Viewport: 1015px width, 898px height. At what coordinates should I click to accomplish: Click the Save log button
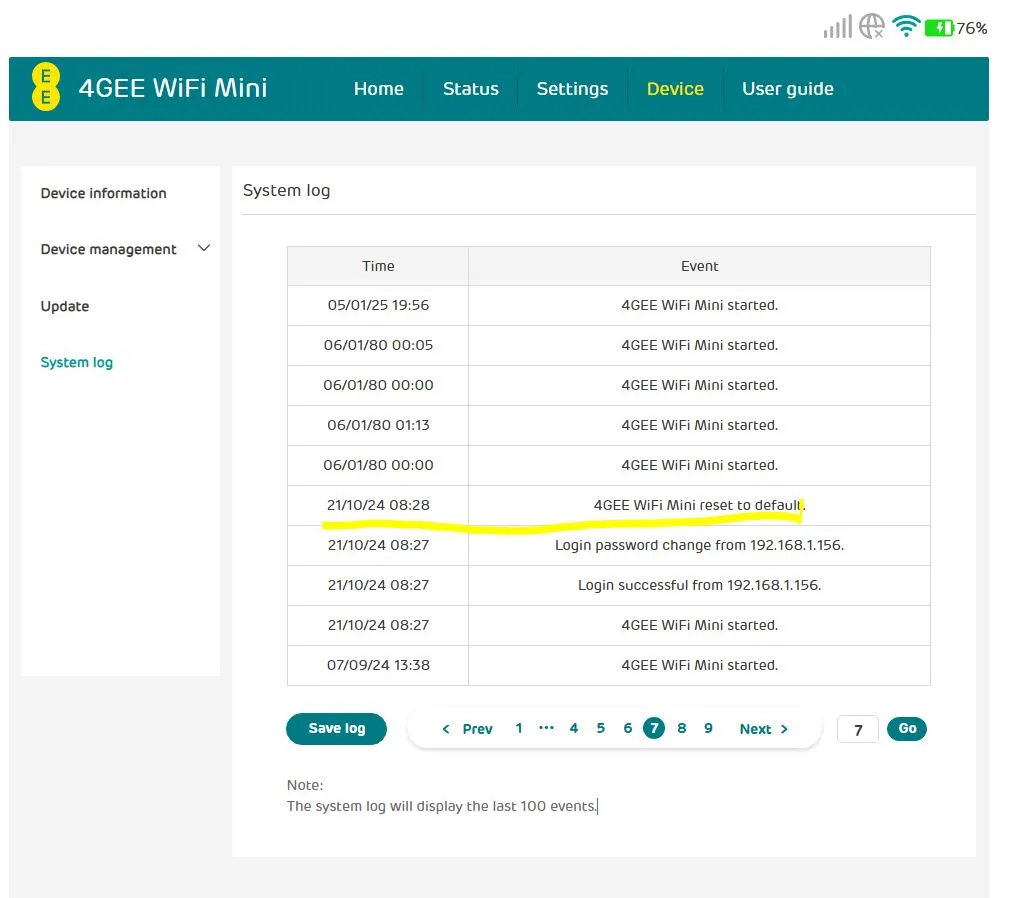337,728
